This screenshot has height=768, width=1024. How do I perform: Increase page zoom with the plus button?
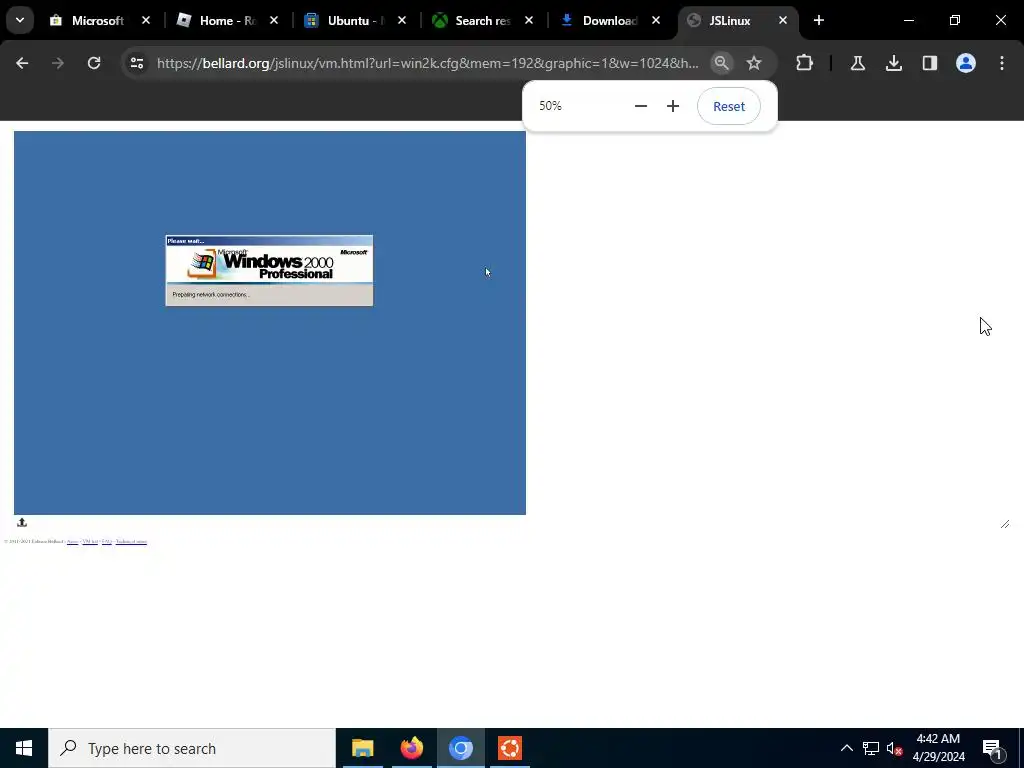pos(673,106)
